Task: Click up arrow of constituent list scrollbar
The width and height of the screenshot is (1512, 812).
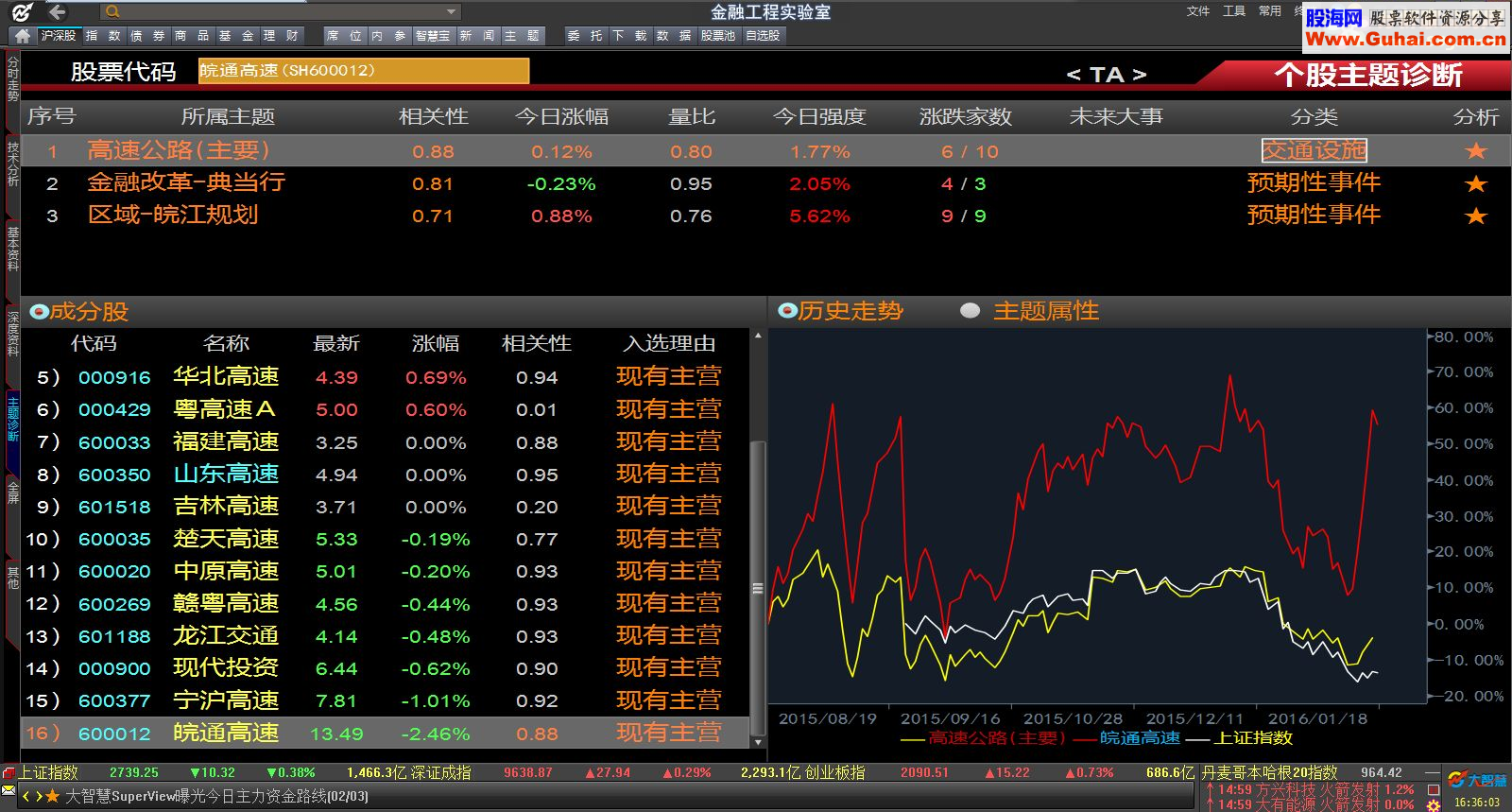Action: pos(757,336)
